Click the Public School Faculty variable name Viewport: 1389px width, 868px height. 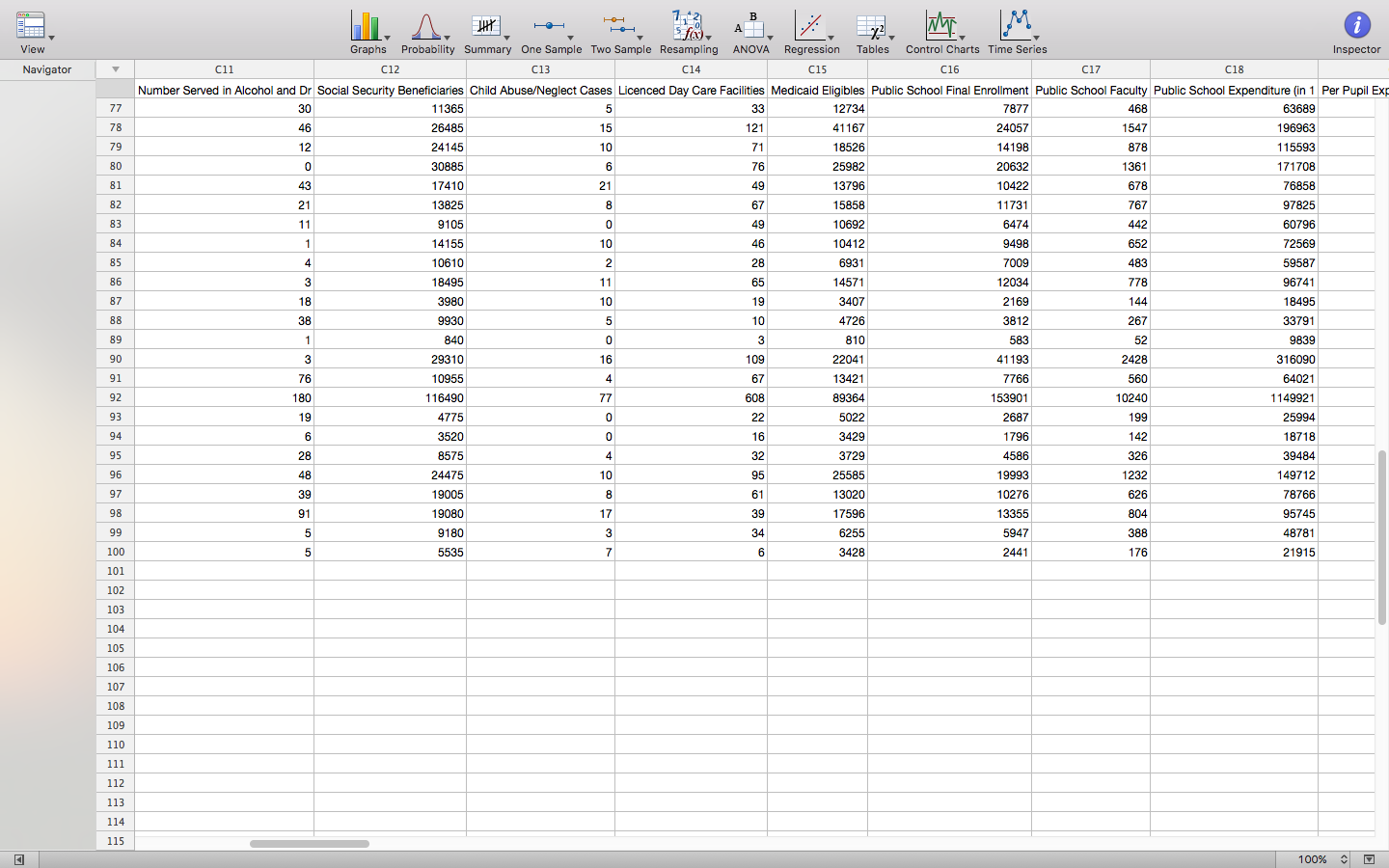tap(1090, 90)
